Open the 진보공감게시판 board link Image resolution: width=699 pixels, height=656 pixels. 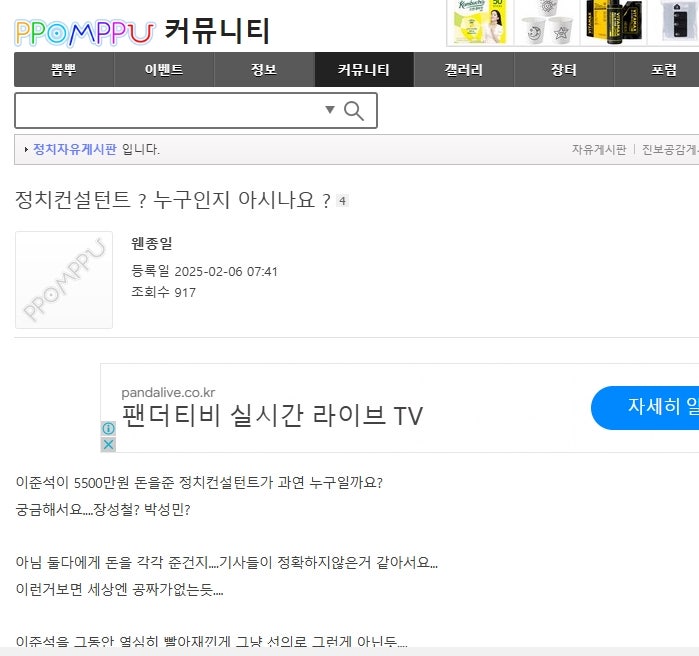[670, 149]
